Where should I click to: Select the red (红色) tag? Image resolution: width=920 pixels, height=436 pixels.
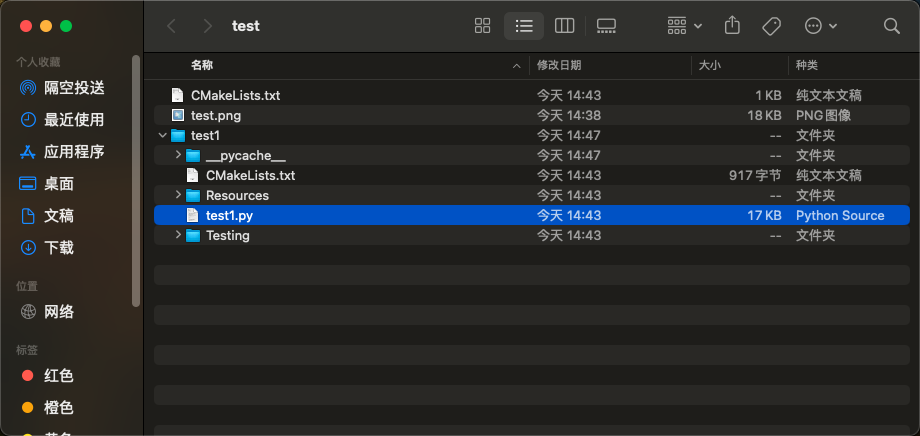click(x=59, y=376)
